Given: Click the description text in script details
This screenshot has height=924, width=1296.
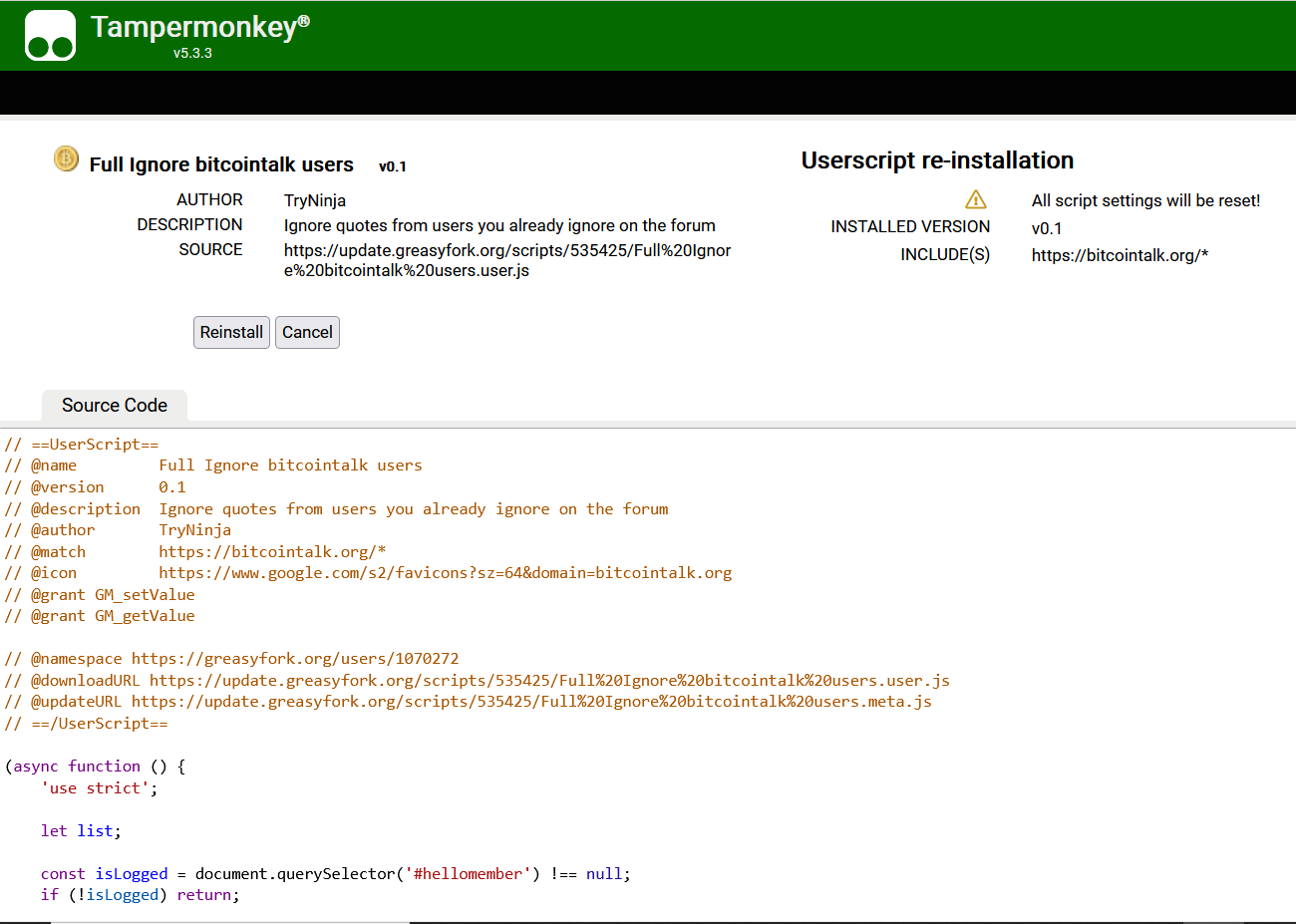Looking at the screenshot, I should click(499, 225).
